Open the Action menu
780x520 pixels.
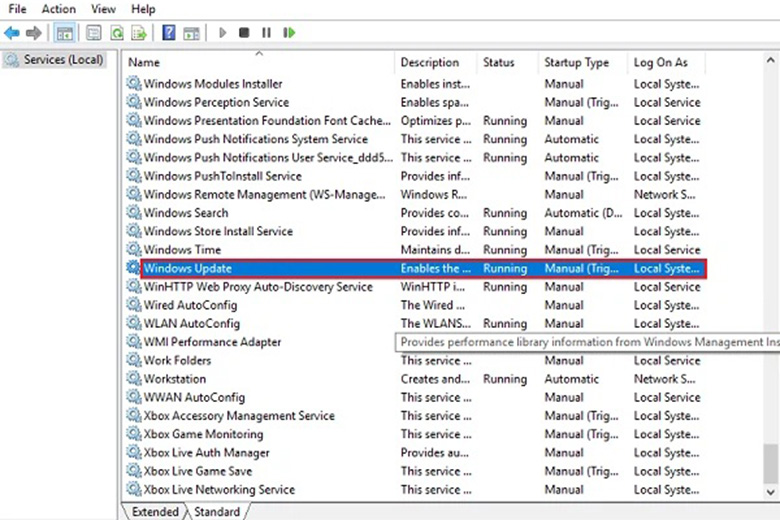59,9
